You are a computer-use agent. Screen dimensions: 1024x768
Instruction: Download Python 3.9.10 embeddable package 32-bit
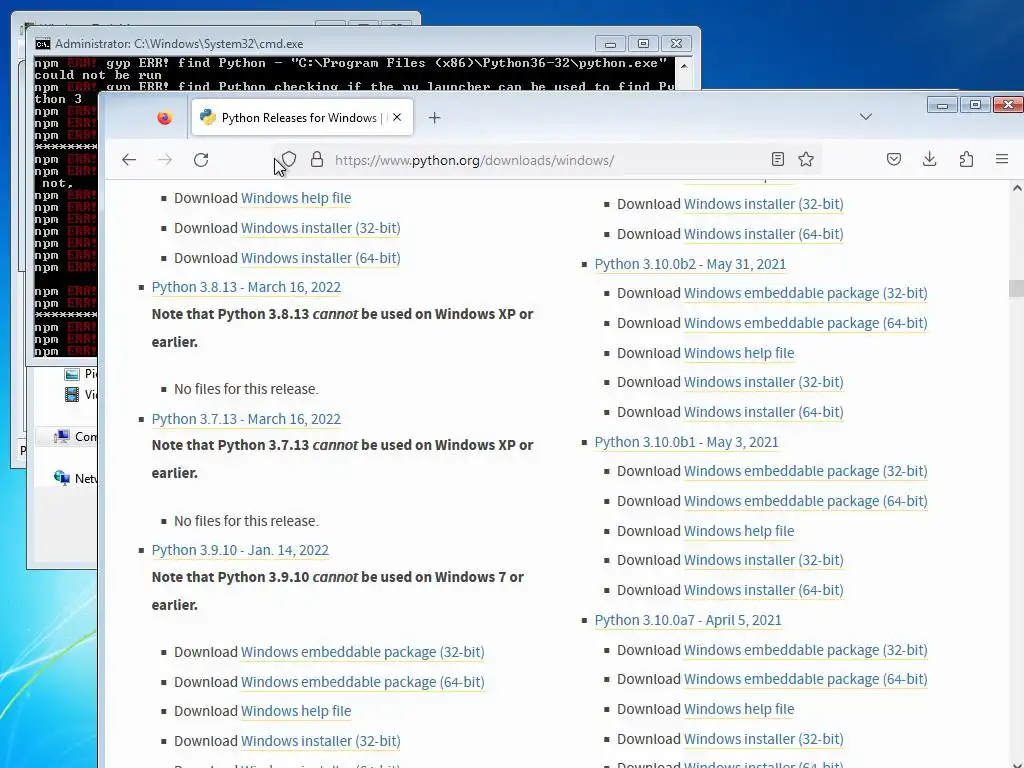coord(362,652)
